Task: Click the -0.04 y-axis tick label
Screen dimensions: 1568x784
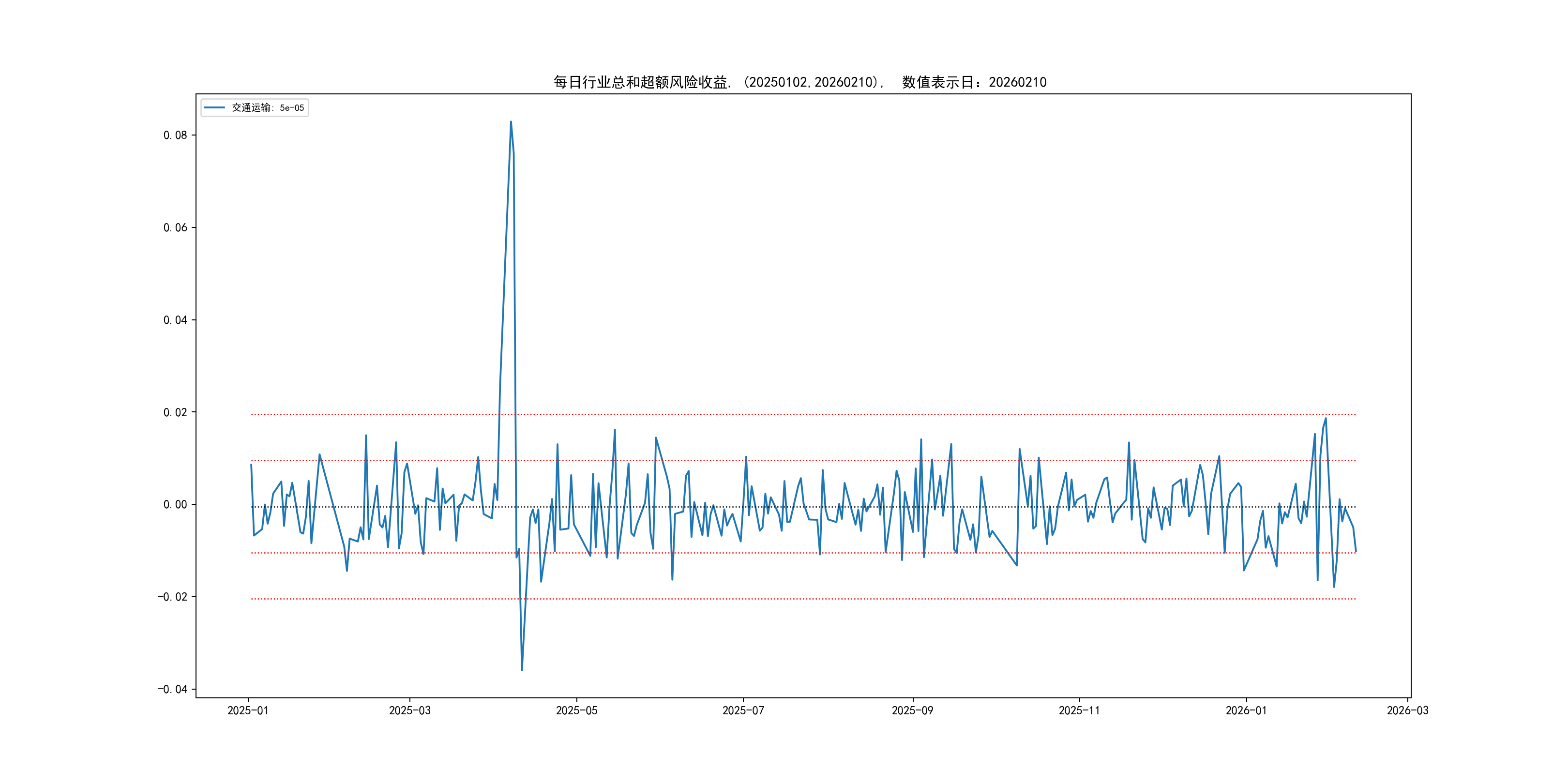Action: [172, 689]
